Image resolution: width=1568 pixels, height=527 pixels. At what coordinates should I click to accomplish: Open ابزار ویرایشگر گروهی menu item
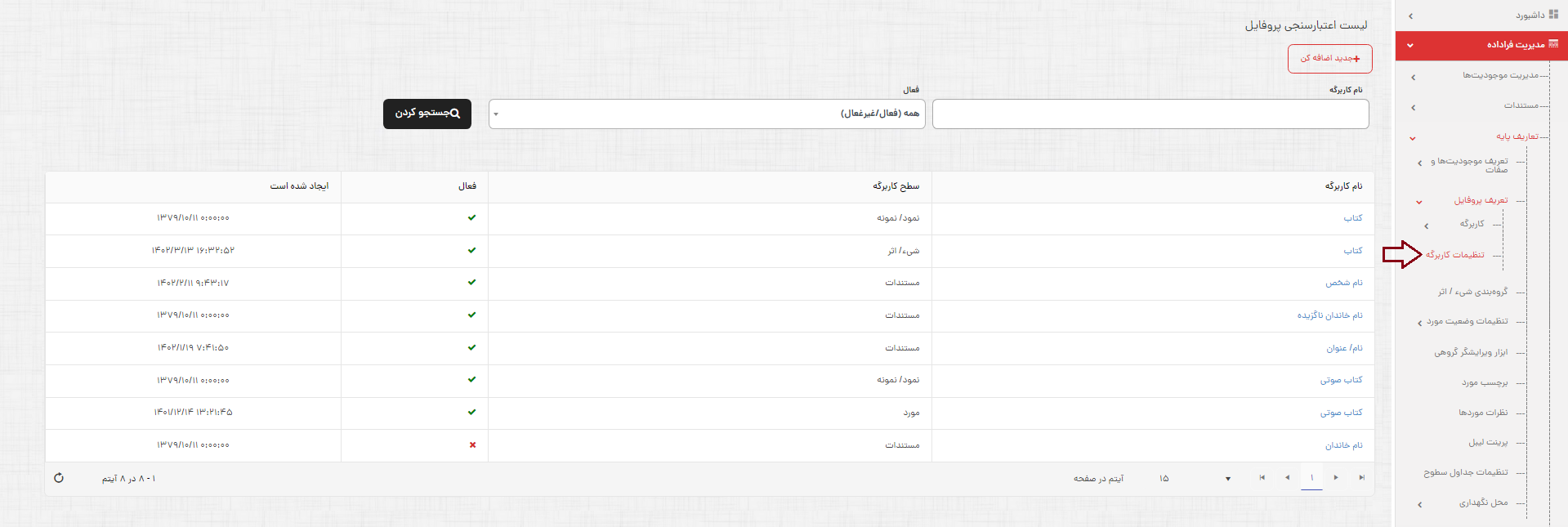(x=1471, y=352)
